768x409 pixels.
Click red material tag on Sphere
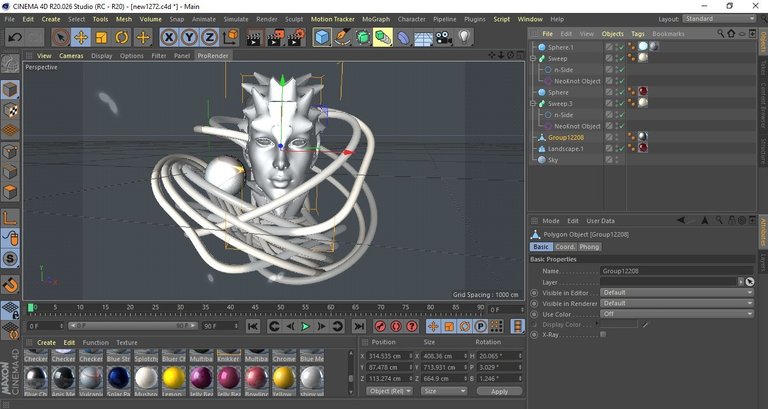click(643, 92)
